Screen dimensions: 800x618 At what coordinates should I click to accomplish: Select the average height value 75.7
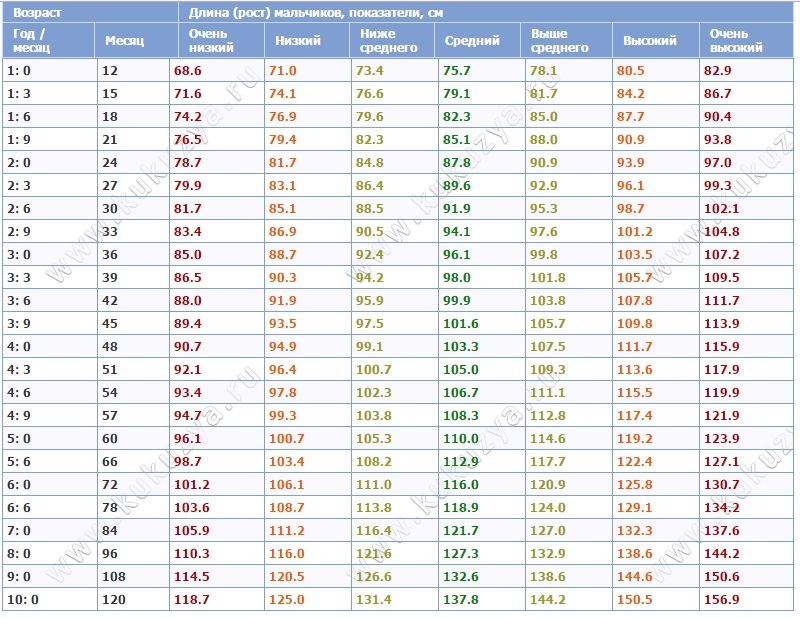456,71
